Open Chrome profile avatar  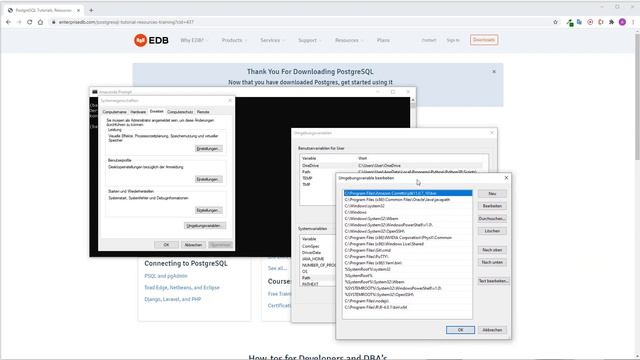point(622,22)
